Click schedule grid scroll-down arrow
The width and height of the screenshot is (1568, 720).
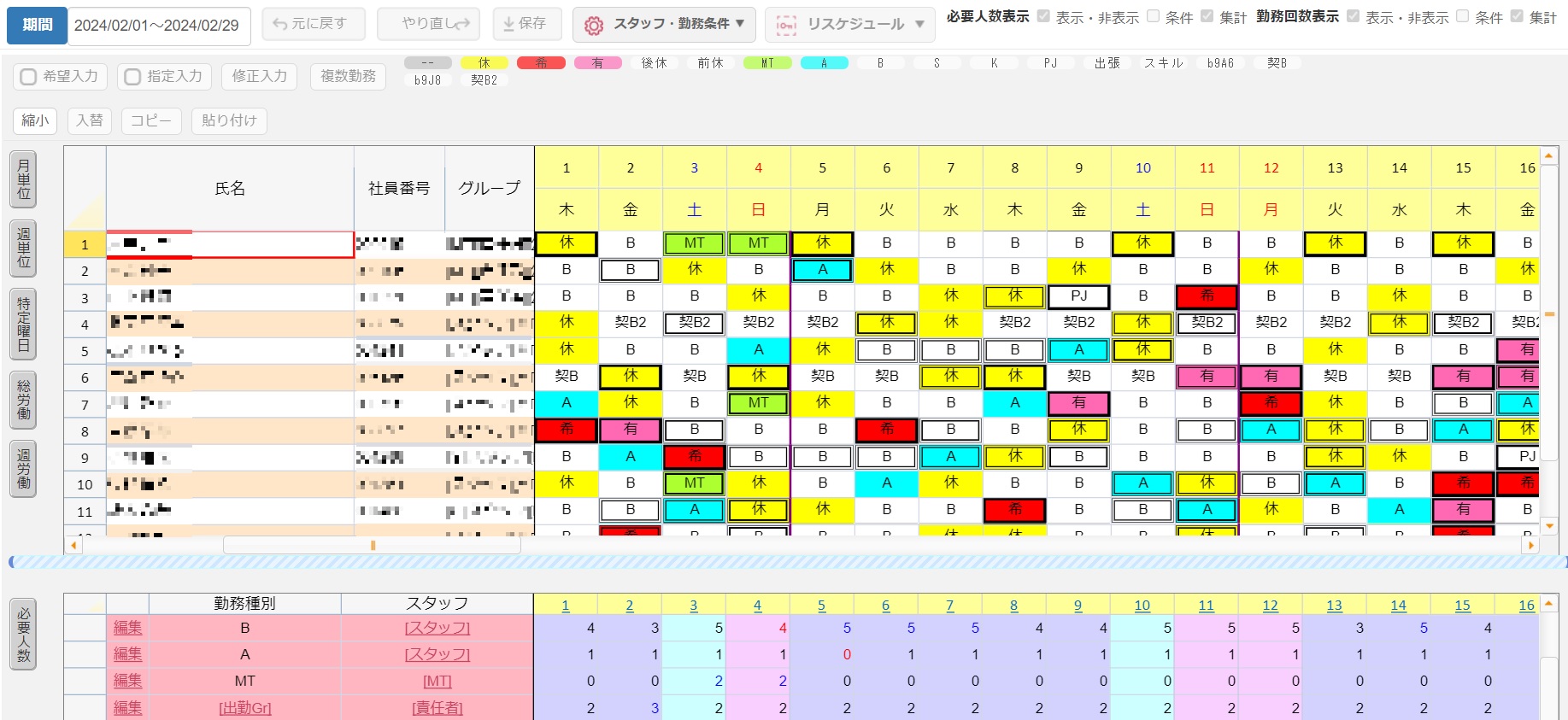[x=1549, y=526]
